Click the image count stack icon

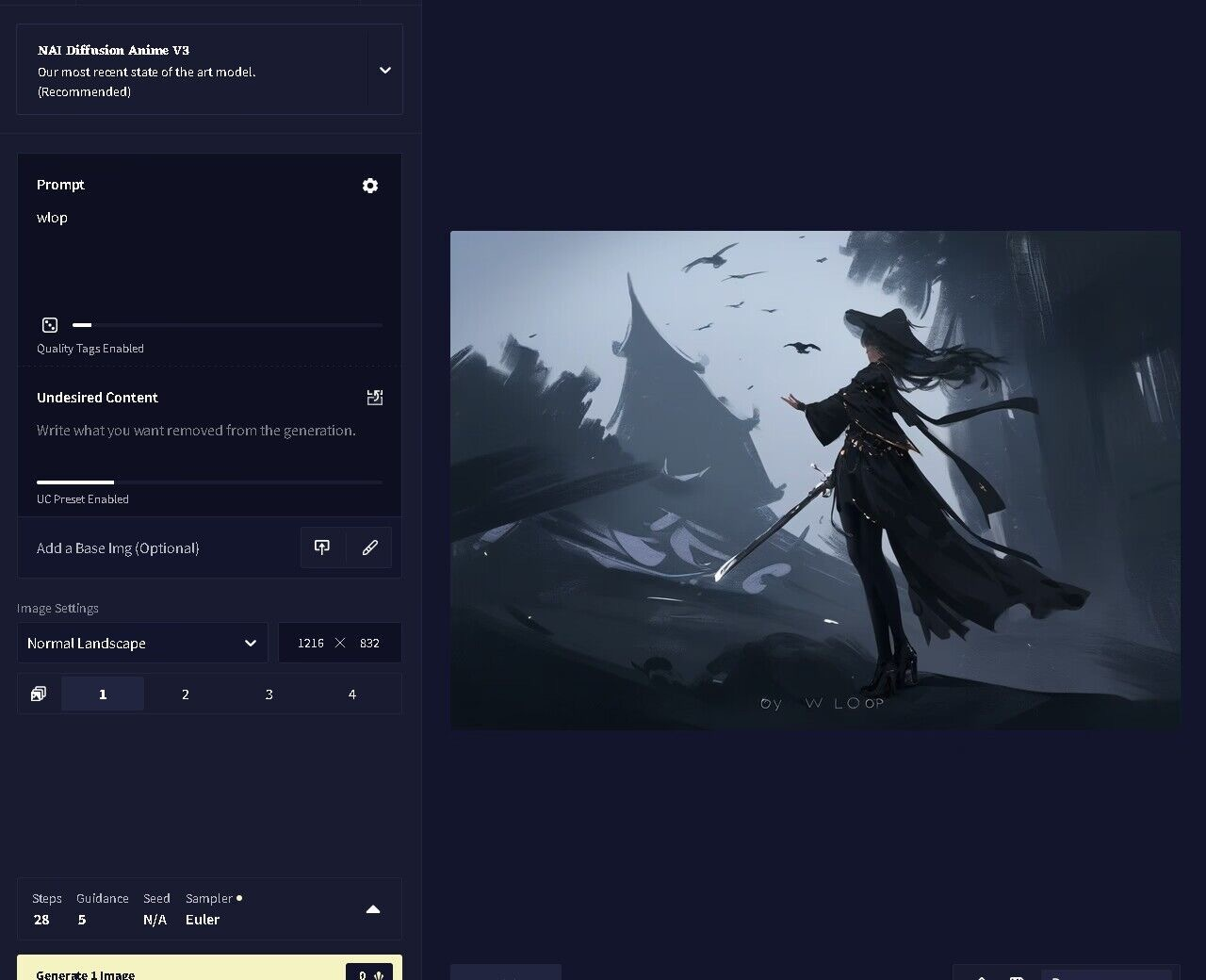(x=39, y=694)
